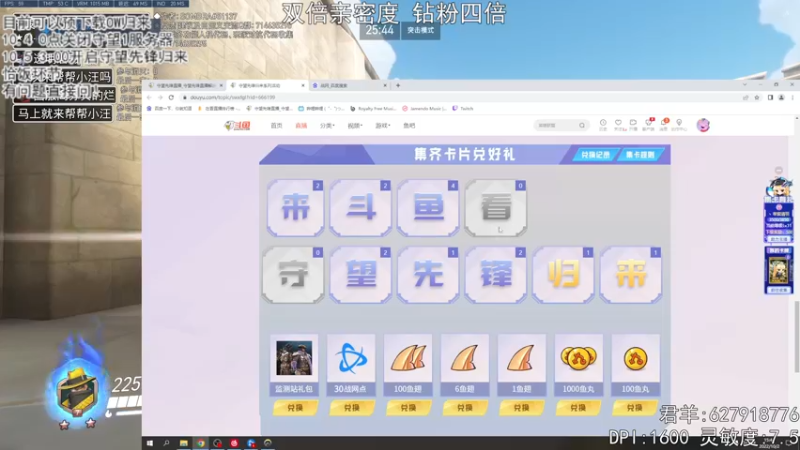Expand the 游戏 navigation dropdown
The height and width of the screenshot is (450, 800).
(383, 126)
